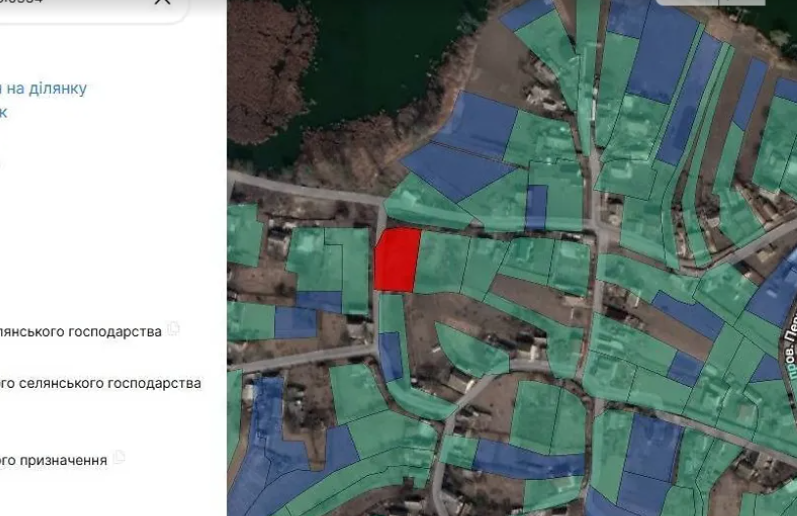Viewport: 797px width, 516px height.
Task: Copy the value ending in "призначення" via copy icon
Action: pyautogui.click(x=119, y=458)
